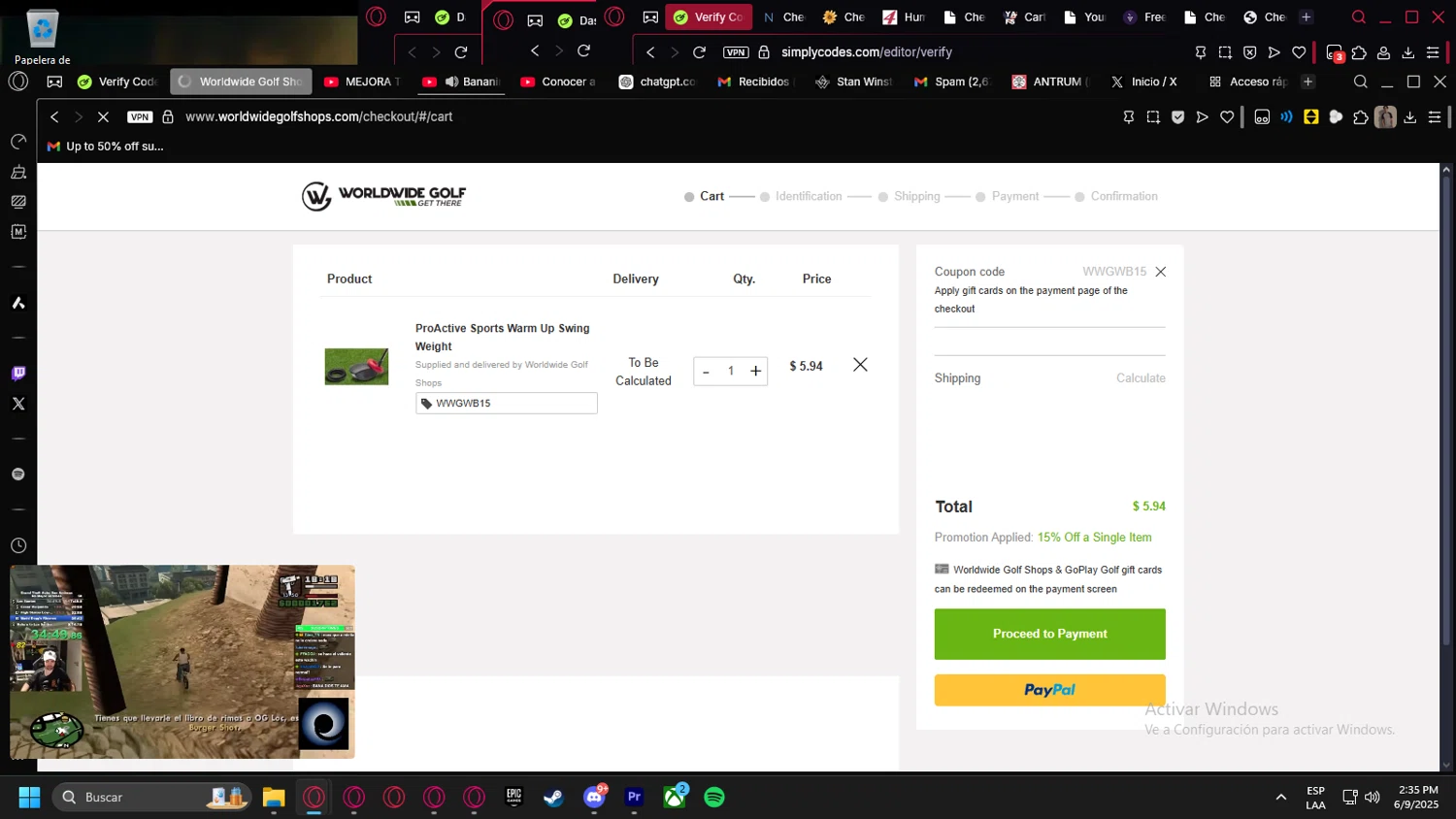This screenshot has height=819, width=1456.
Task: Click the Buscar taskbar search box
Action: (x=151, y=798)
